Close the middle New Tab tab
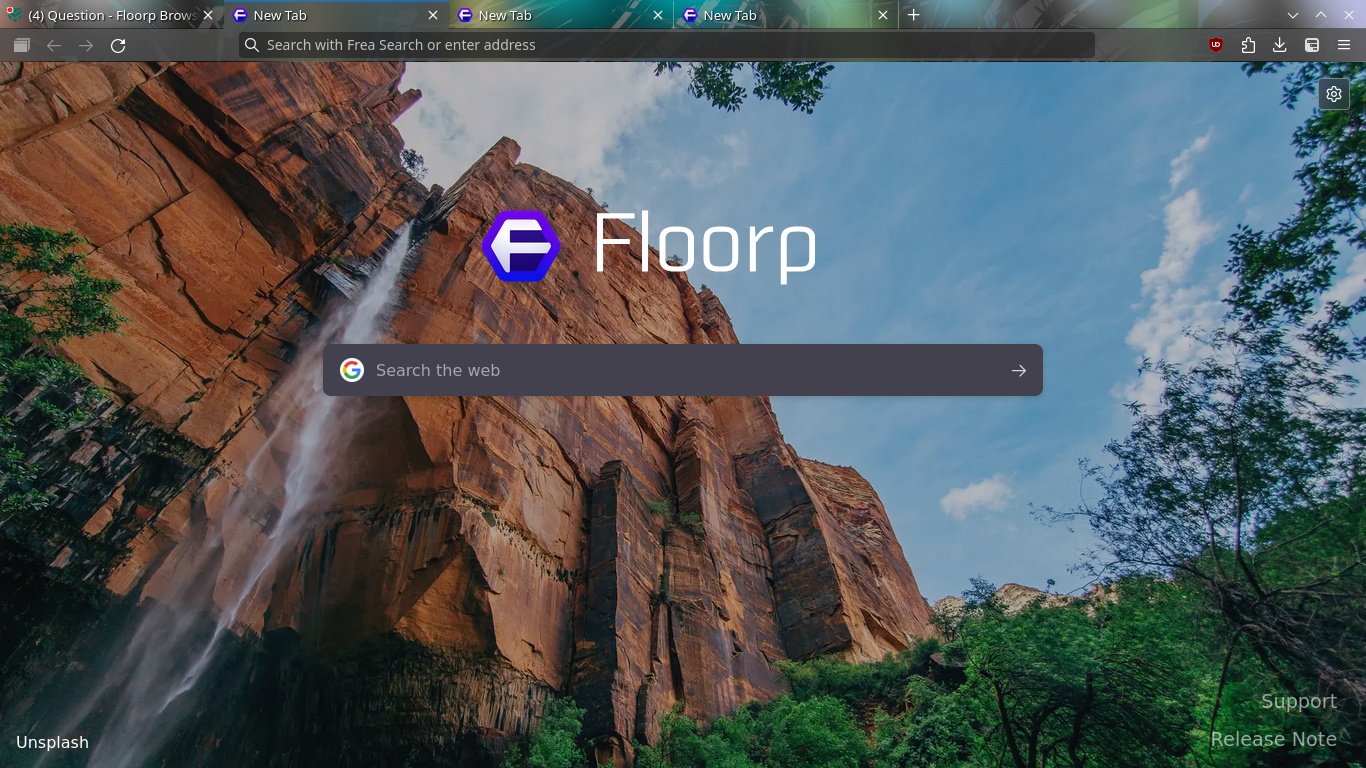 click(x=658, y=15)
